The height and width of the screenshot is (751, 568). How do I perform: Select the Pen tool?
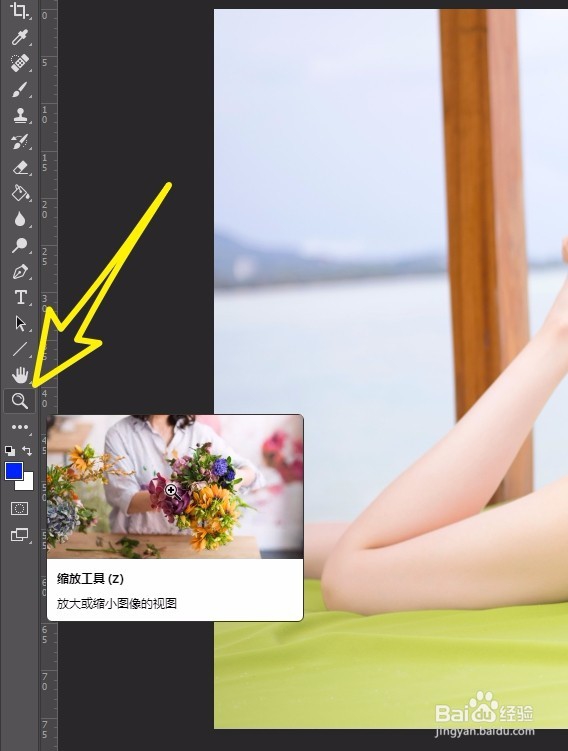20,272
